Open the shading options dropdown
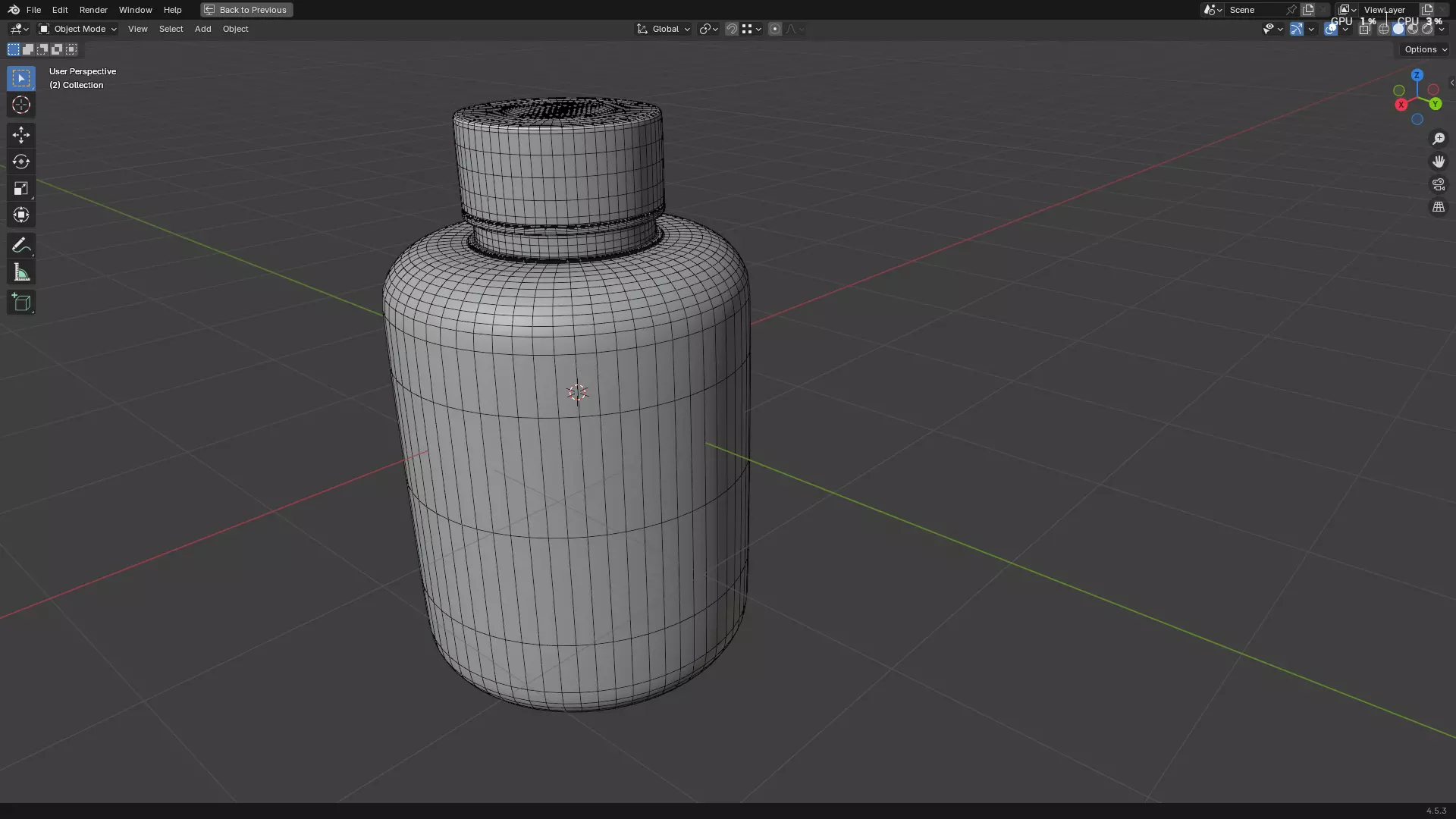 point(1442,29)
